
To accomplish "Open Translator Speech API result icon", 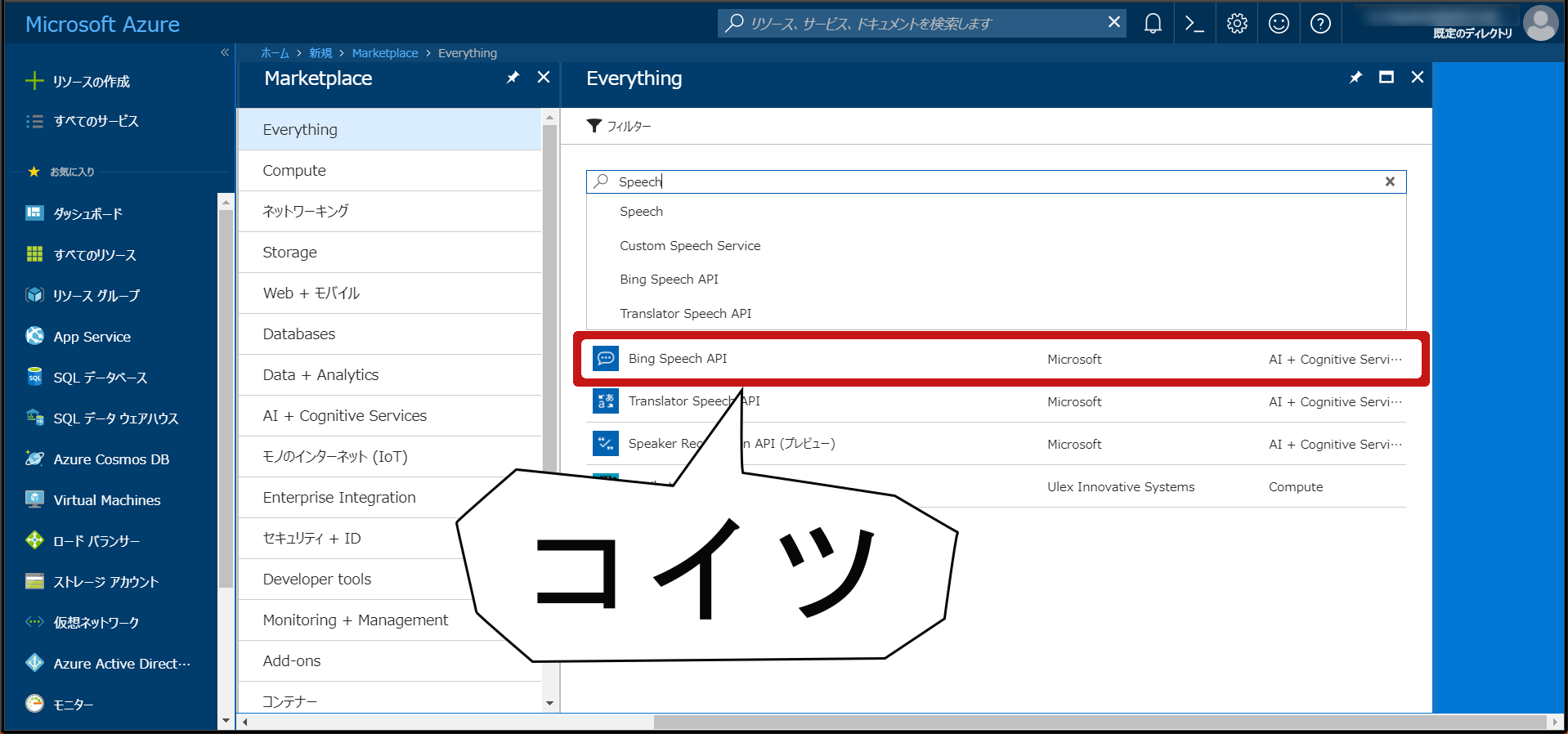I will pos(606,401).
